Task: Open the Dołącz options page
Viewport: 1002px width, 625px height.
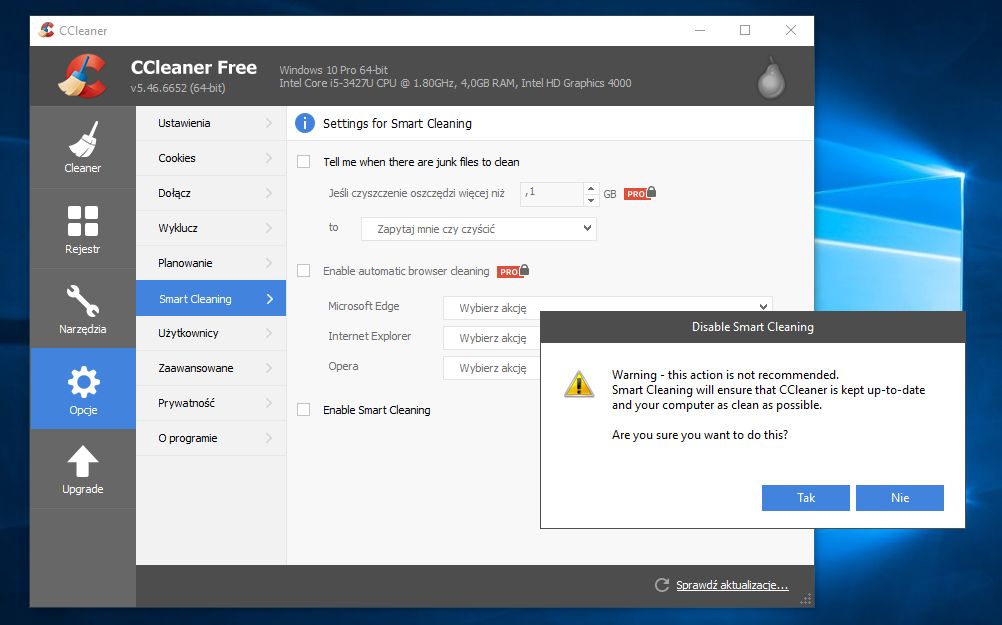Action: click(x=211, y=193)
